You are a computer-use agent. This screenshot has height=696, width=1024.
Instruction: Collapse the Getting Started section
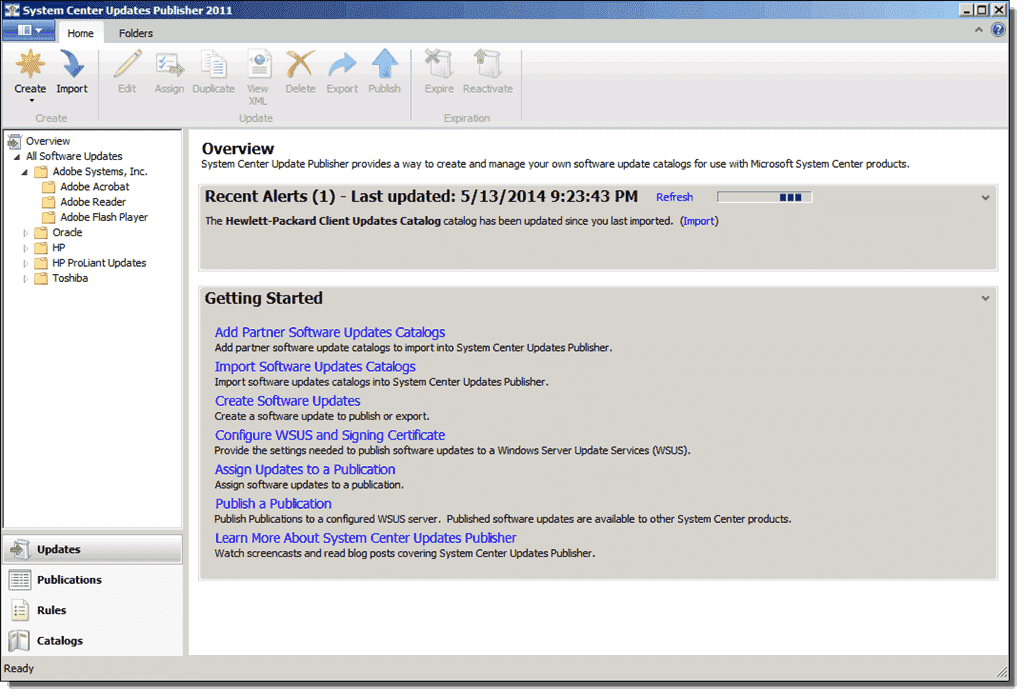coord(985,298)
